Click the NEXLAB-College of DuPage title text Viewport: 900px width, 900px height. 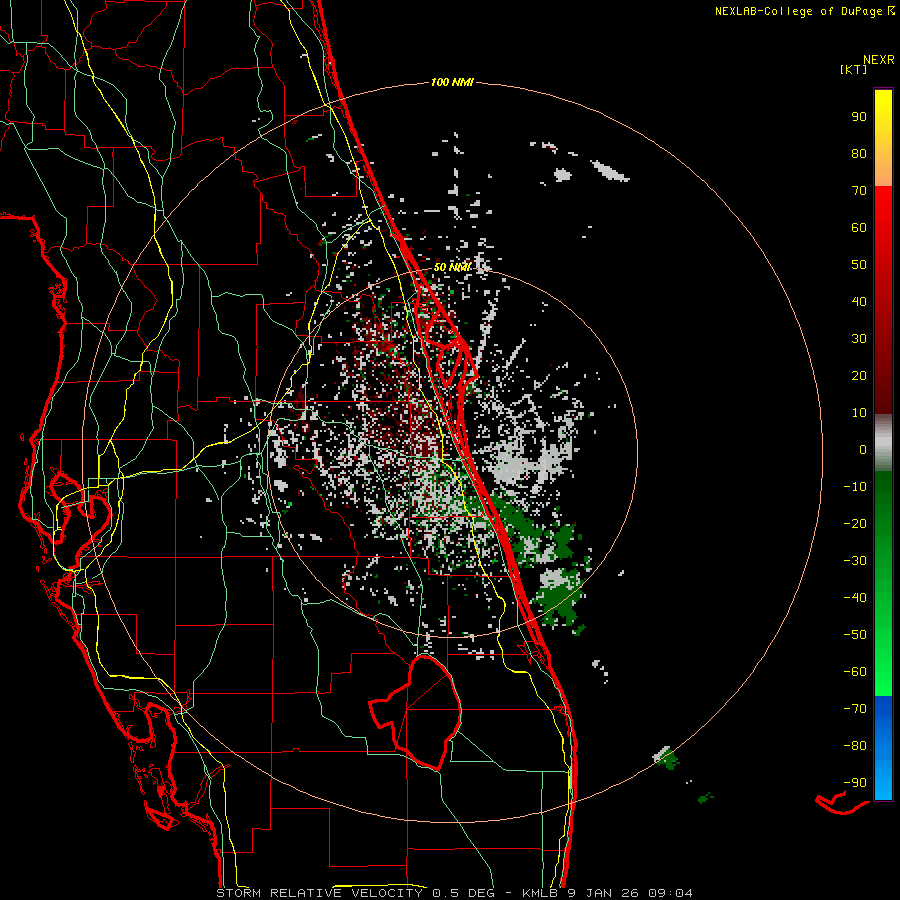pyautogui.click(x=798, y=11)
